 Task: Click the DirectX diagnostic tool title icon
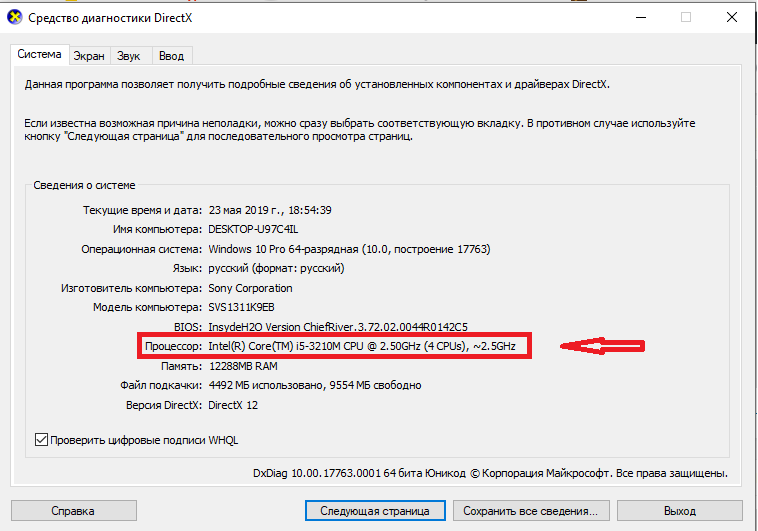15,17
